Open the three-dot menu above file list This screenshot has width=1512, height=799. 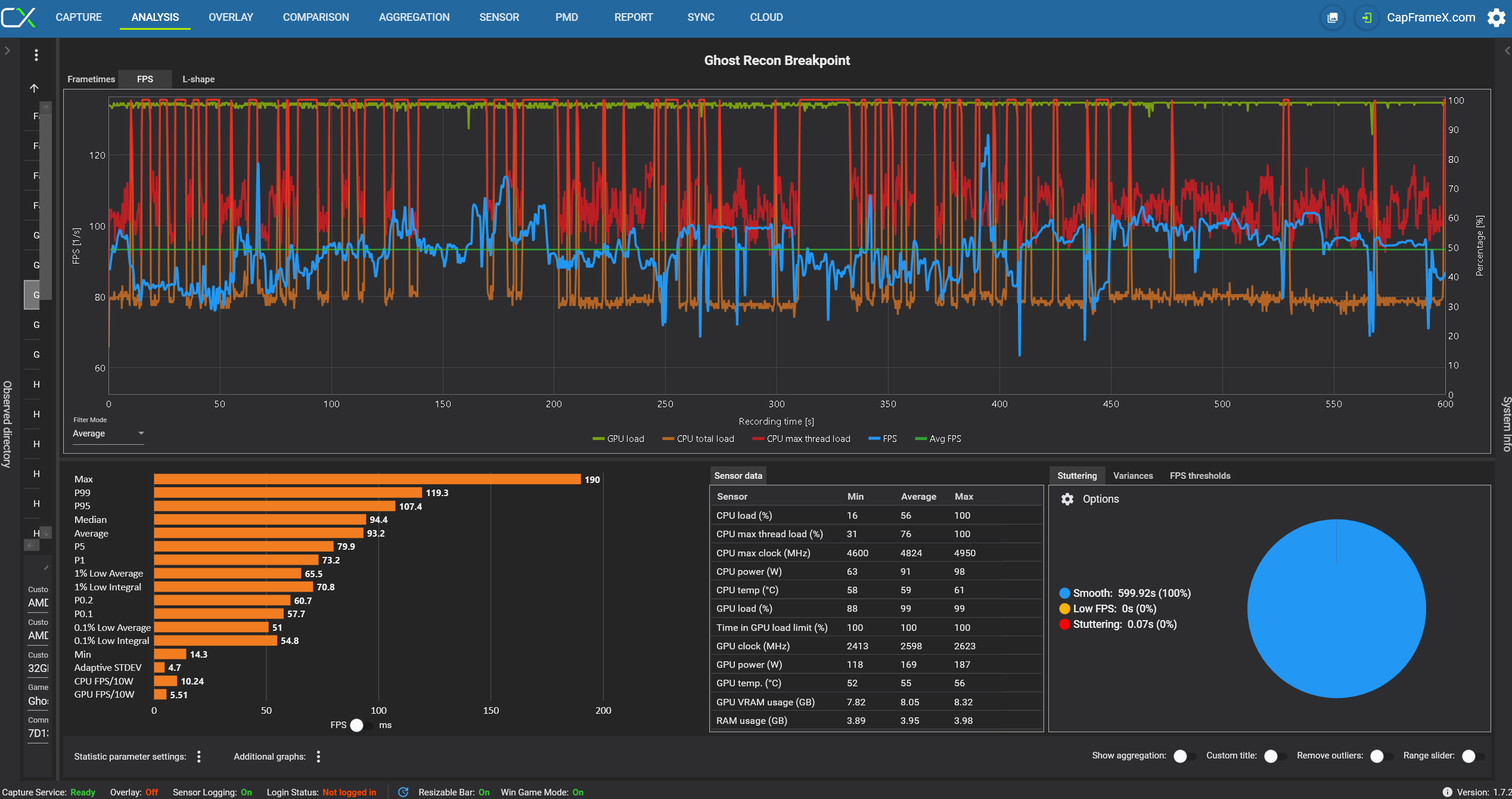click(x=36, y=55)
